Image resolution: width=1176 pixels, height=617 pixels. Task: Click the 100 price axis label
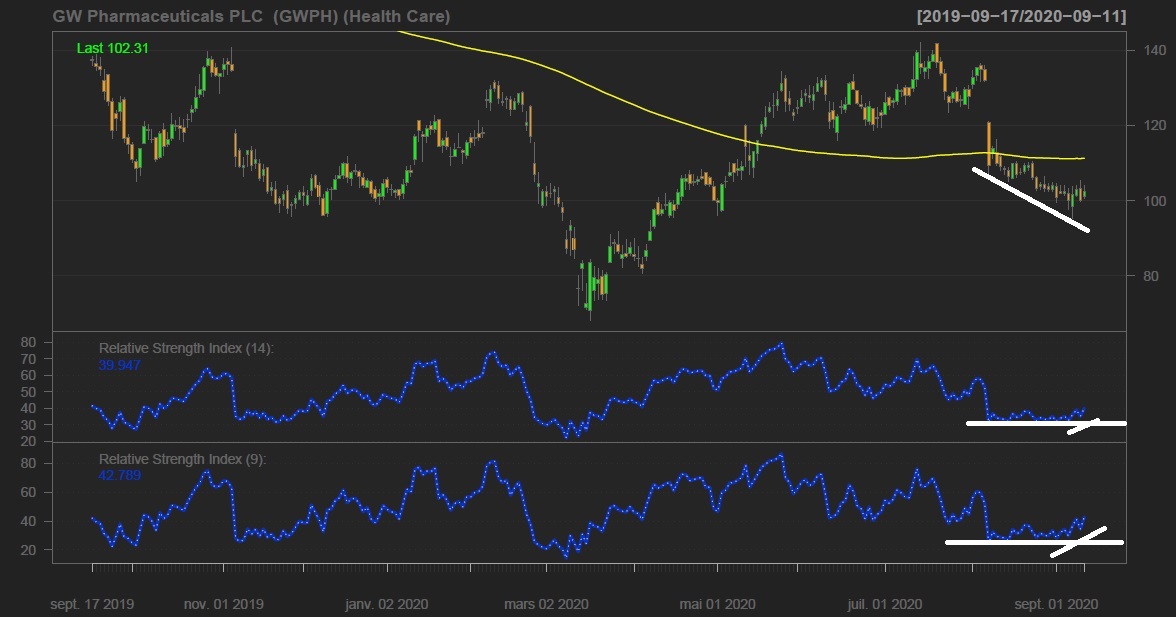pyautogui.click(x=1155, y=200)
